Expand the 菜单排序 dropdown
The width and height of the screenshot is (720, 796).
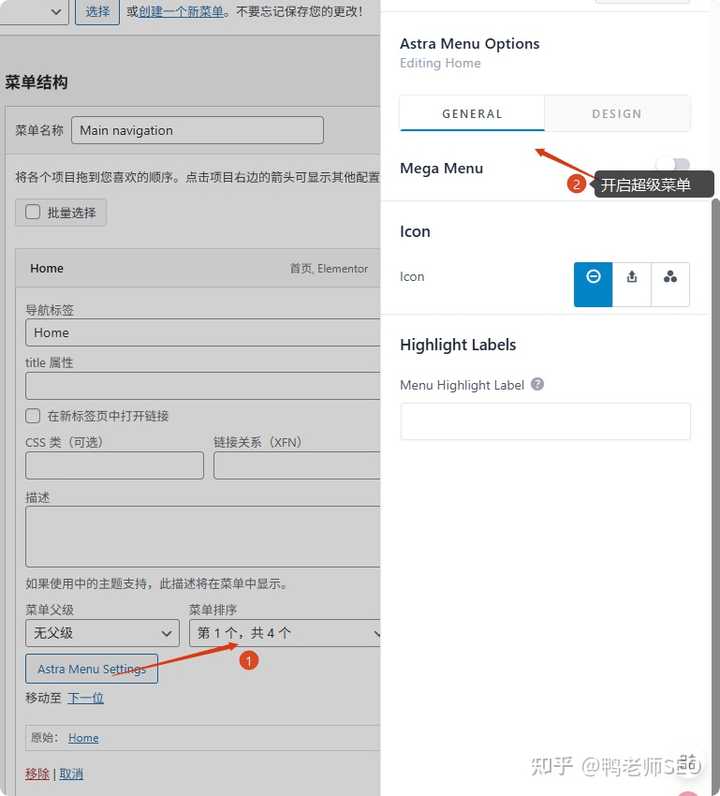pyautogui.click(x=287, y=633)
